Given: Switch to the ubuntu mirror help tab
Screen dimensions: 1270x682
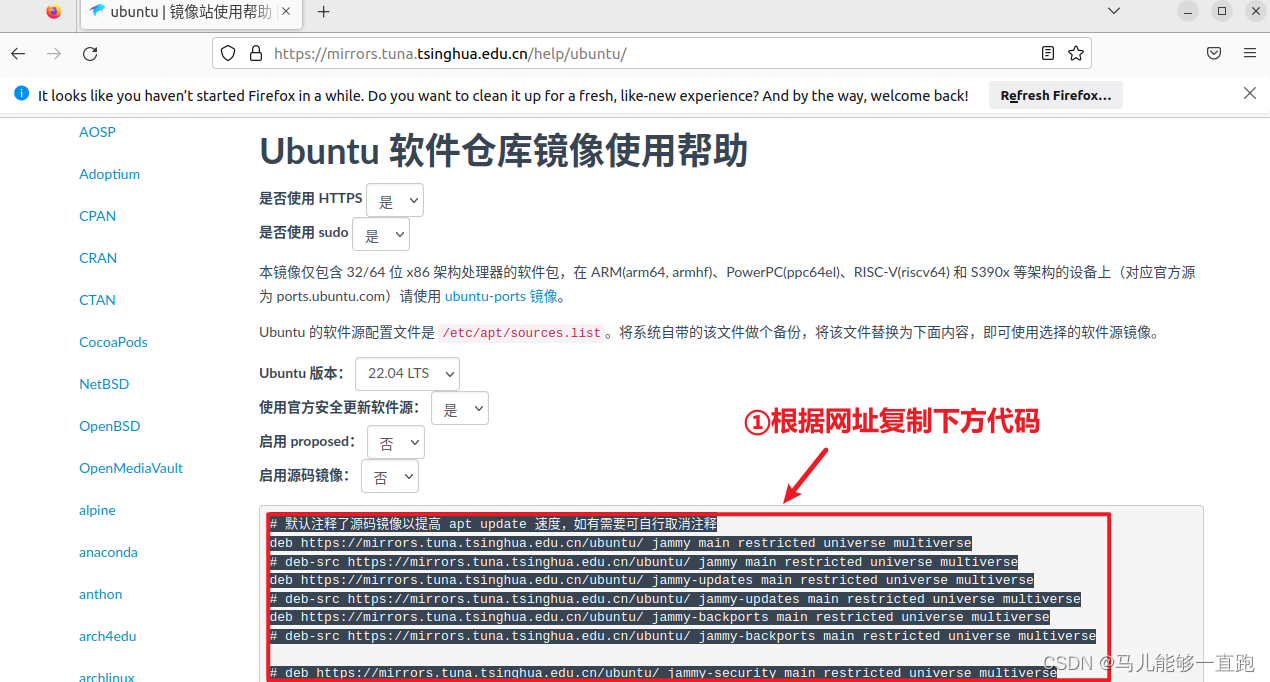Looking at the screenshot, I should (190, 12).
